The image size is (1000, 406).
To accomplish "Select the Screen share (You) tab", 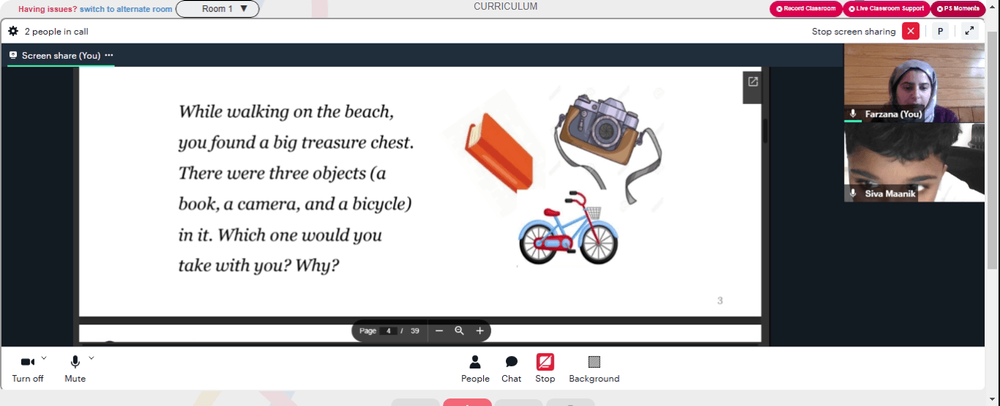I will click(x=61, y=55).
